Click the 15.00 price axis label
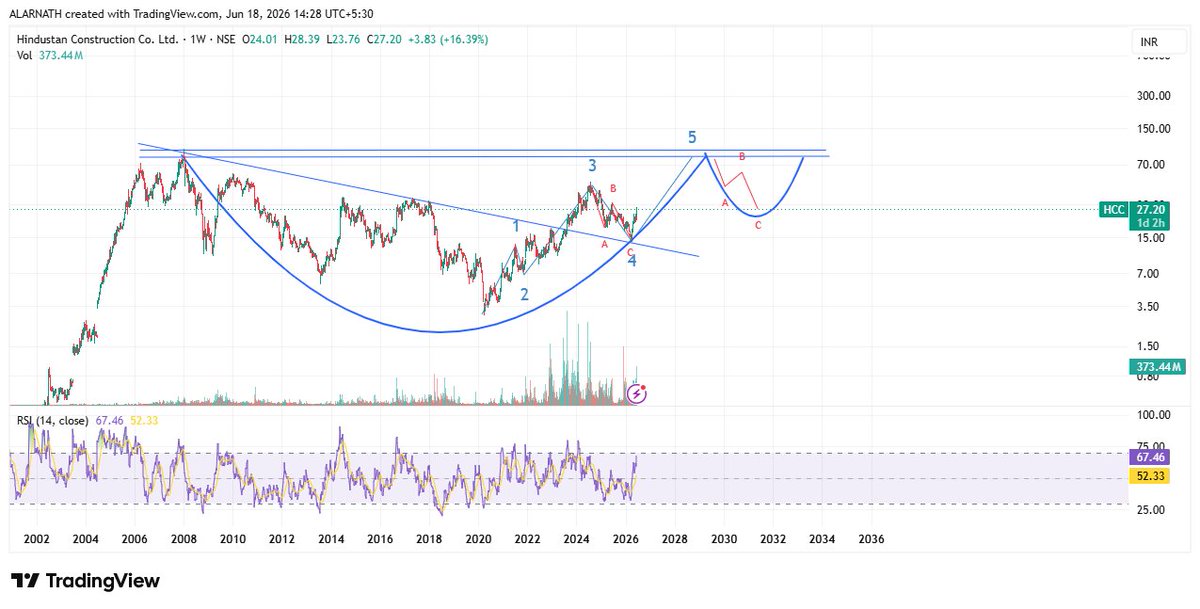 click(1149, 238)
